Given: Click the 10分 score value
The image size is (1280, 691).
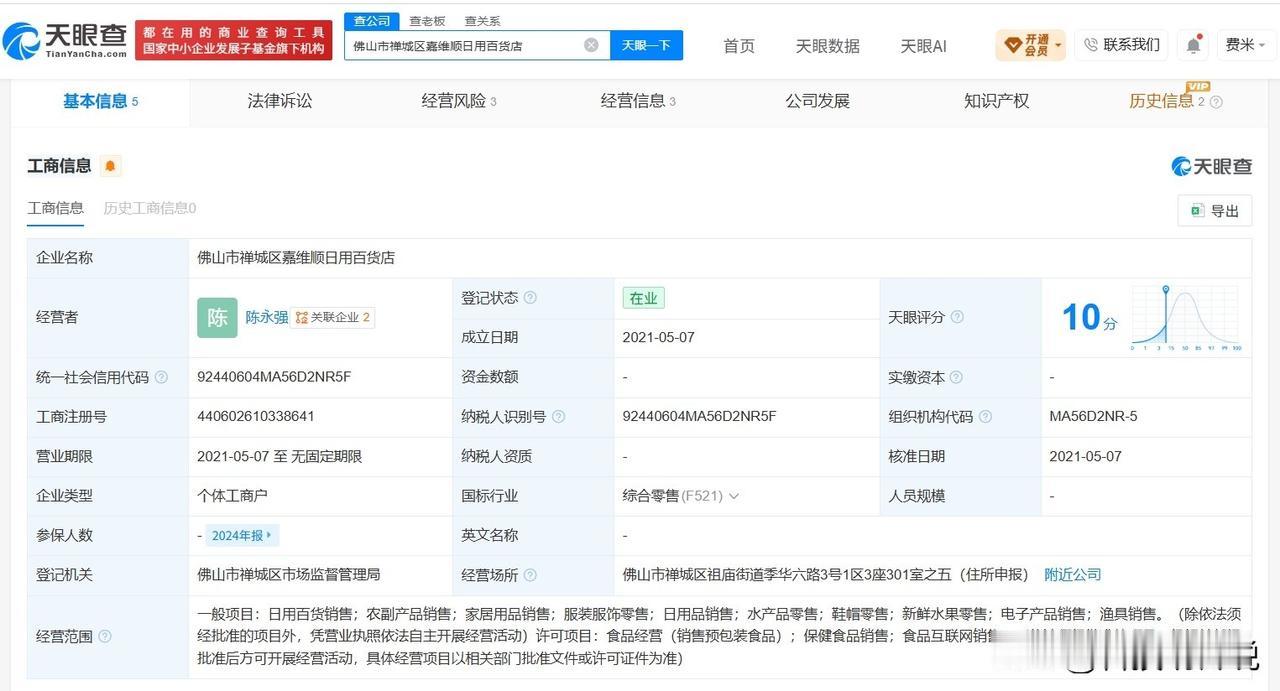Looking at the screenshot, I should coord(1089,318).
